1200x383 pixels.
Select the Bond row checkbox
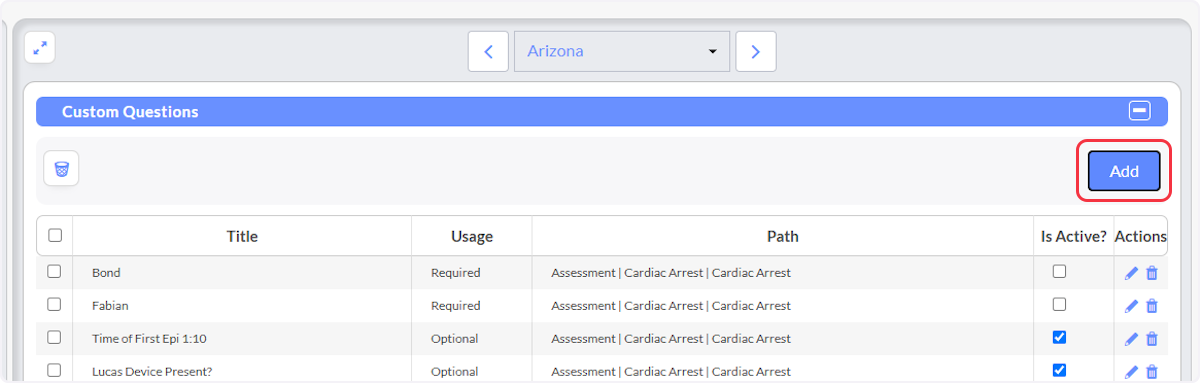[54, 271]
